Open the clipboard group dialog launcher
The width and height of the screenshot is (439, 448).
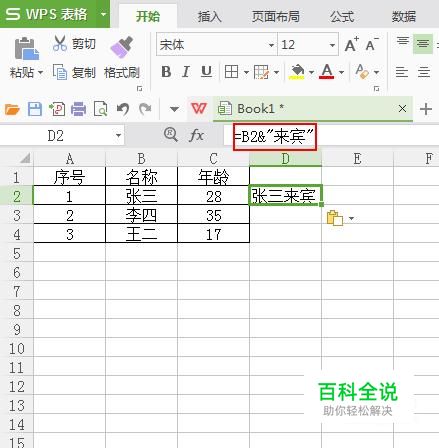[x=140, y=88]
